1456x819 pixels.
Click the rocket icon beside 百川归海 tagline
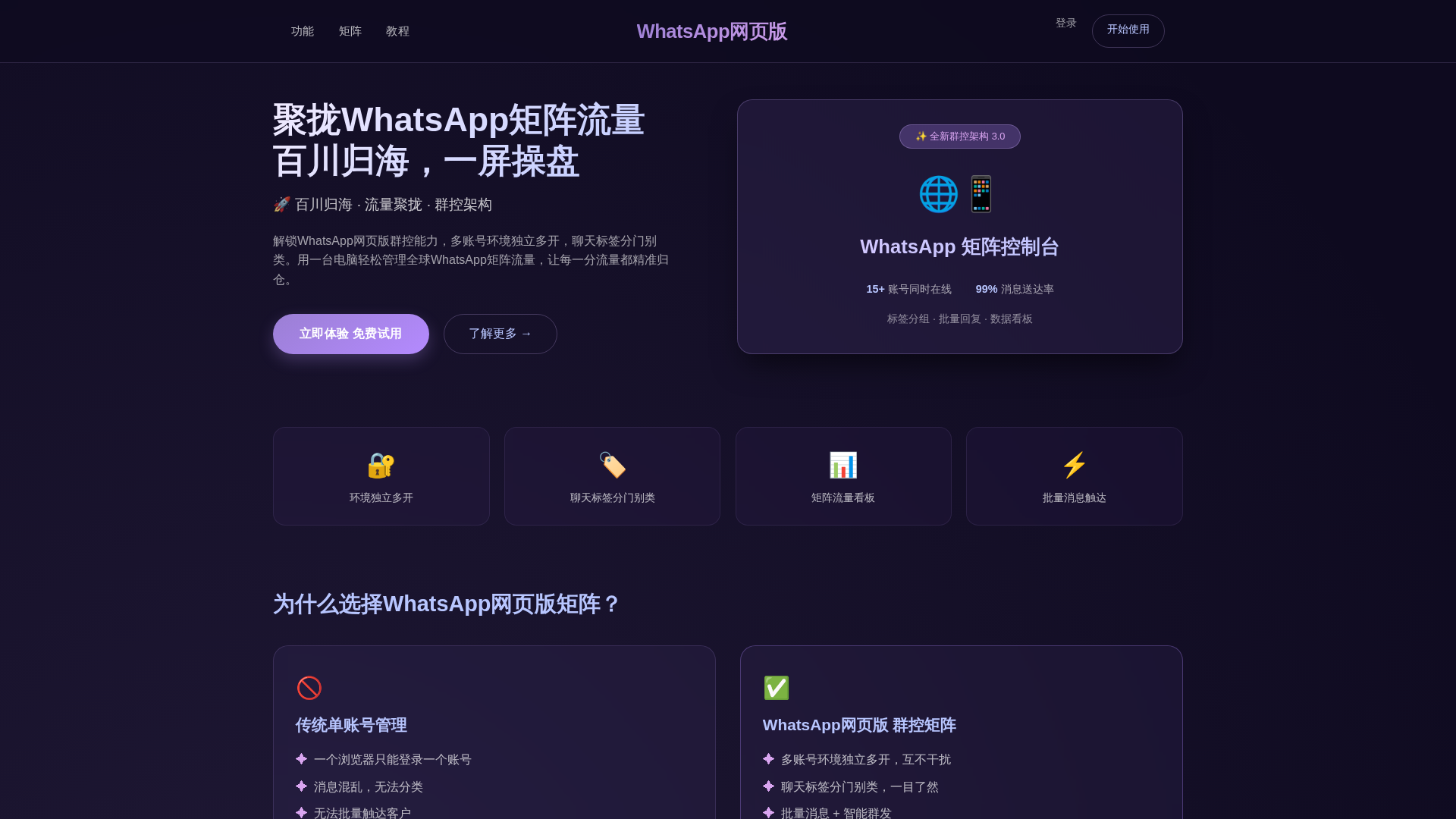[281, 204]
